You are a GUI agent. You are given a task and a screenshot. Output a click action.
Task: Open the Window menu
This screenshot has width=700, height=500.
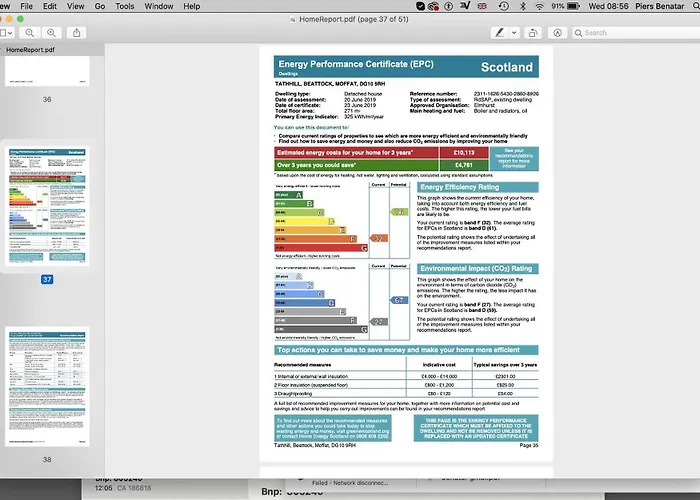(158, 6)
